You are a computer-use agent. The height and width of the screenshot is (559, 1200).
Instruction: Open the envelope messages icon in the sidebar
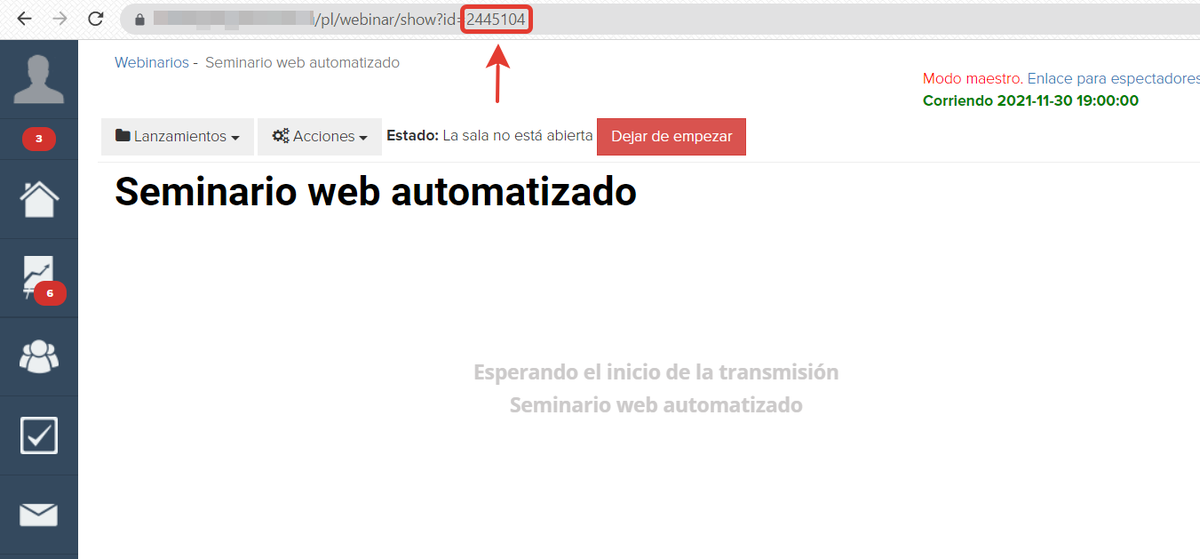click(x=39, y=514)
